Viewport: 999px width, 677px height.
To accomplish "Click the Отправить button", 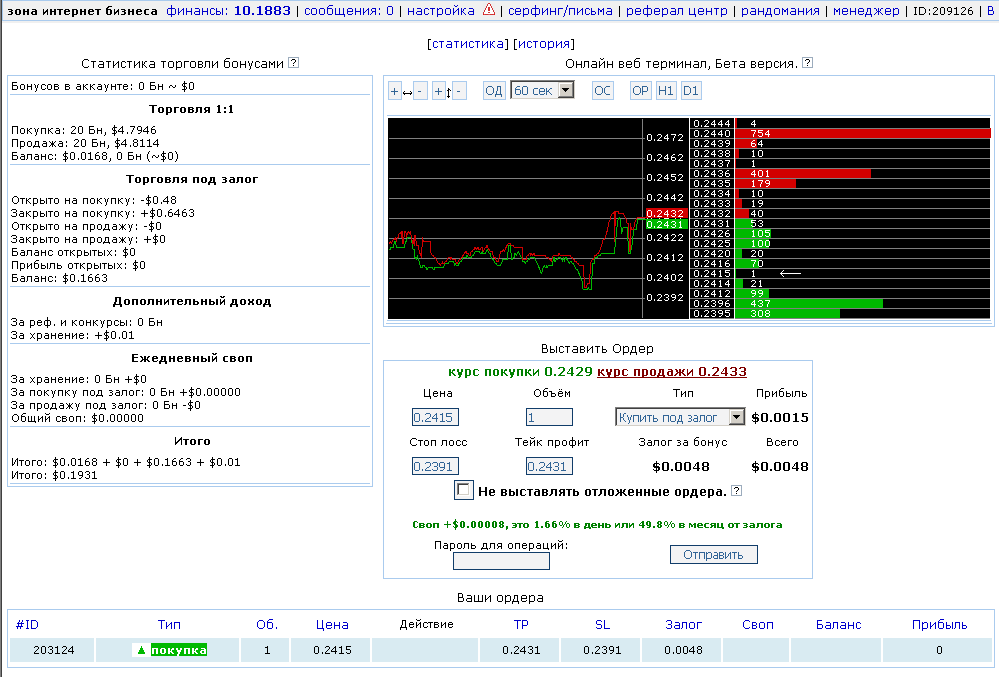I will [714, 555].
